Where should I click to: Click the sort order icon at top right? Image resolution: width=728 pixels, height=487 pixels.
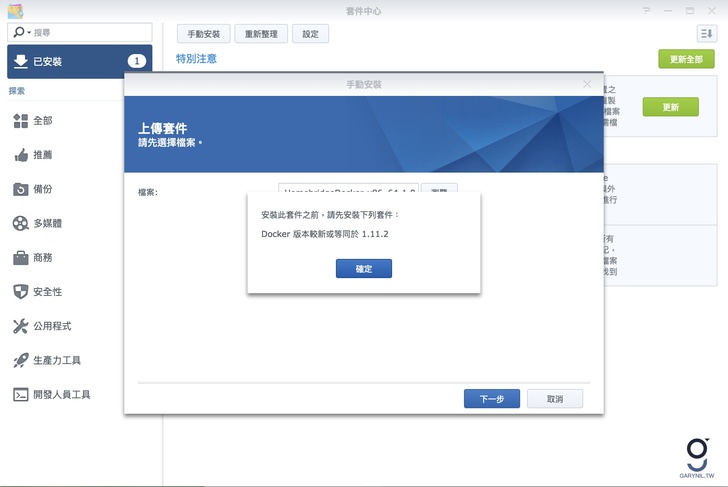(706, 33)
